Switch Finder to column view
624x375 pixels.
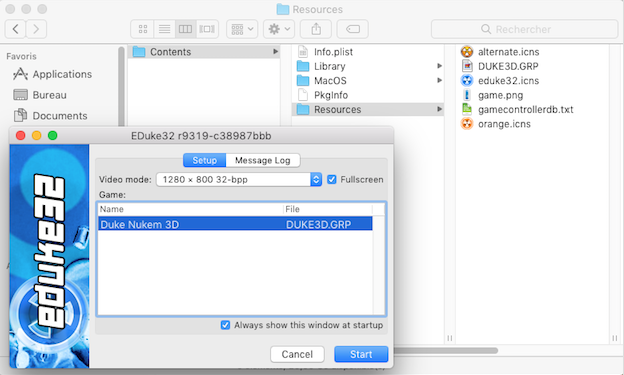(x=185, y=29)
